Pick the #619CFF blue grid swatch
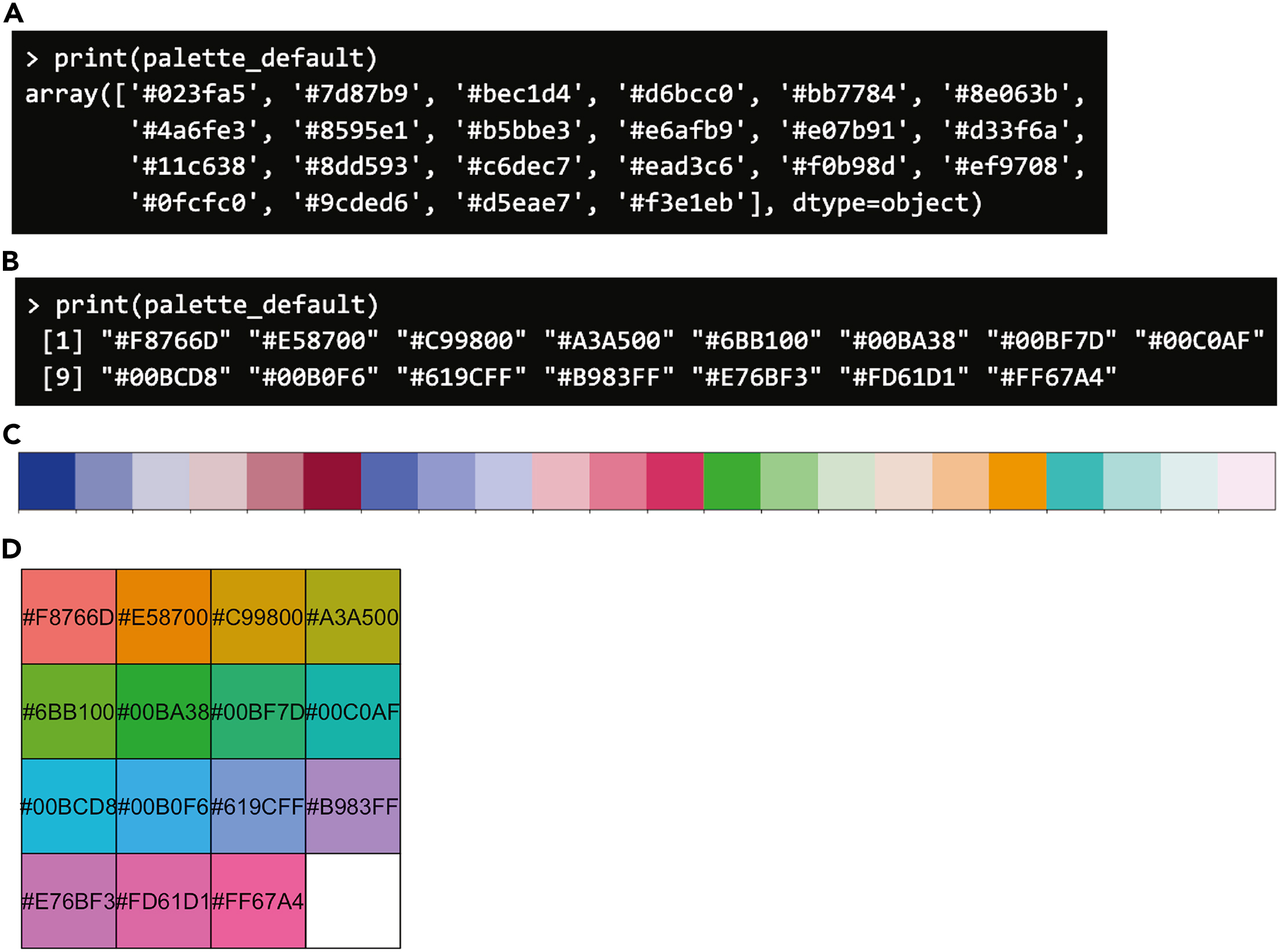This screenshot has height=952, width=1280. 258,806
